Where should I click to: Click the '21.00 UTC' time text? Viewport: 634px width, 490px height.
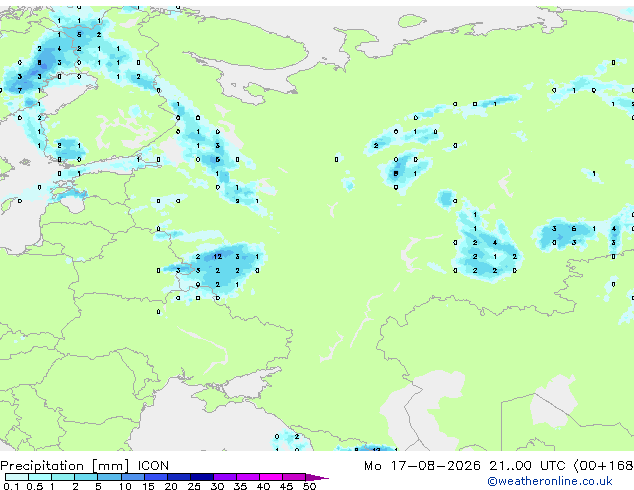pos(527,466)
